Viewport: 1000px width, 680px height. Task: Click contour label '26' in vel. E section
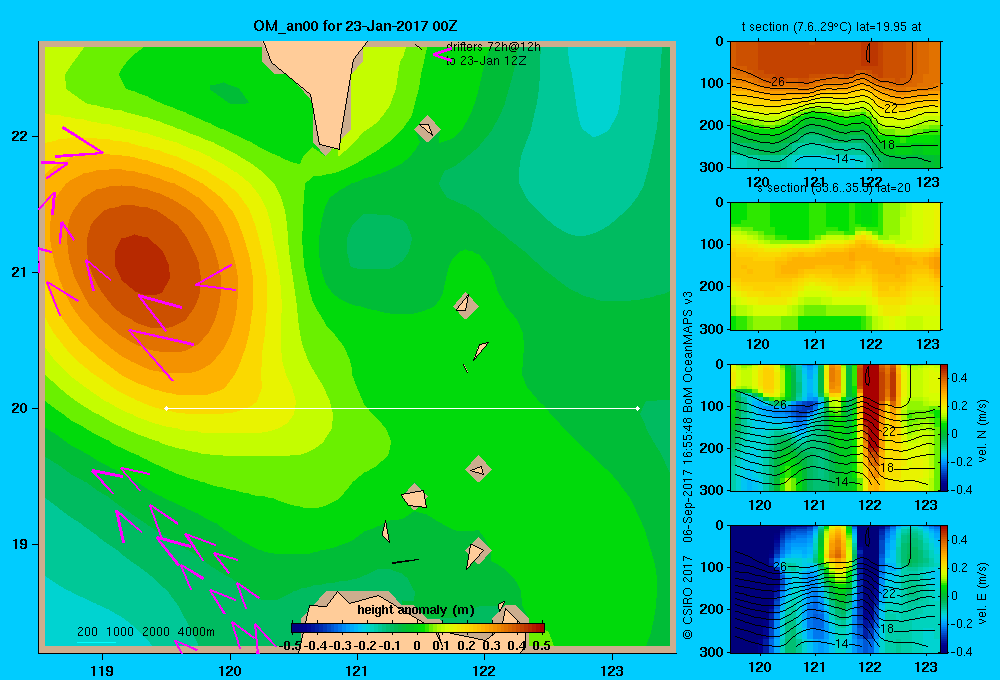(x=779, y=566)
